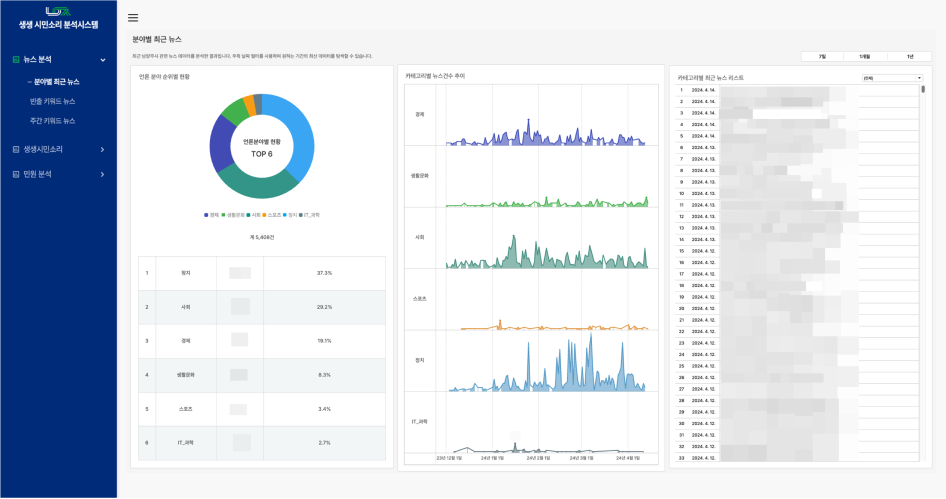Click the 37.3% table cell
Image resolution: width=946 pixels, height=499 pixels.
coord(325,273)
